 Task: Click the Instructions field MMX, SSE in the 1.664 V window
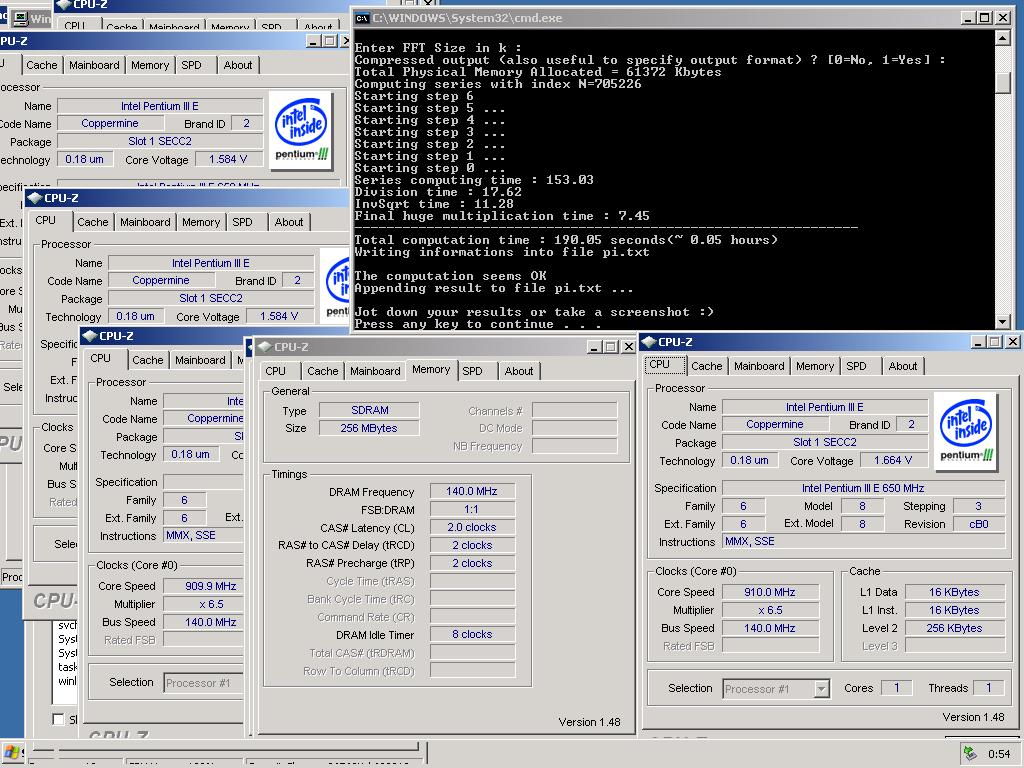coord(863,541)
